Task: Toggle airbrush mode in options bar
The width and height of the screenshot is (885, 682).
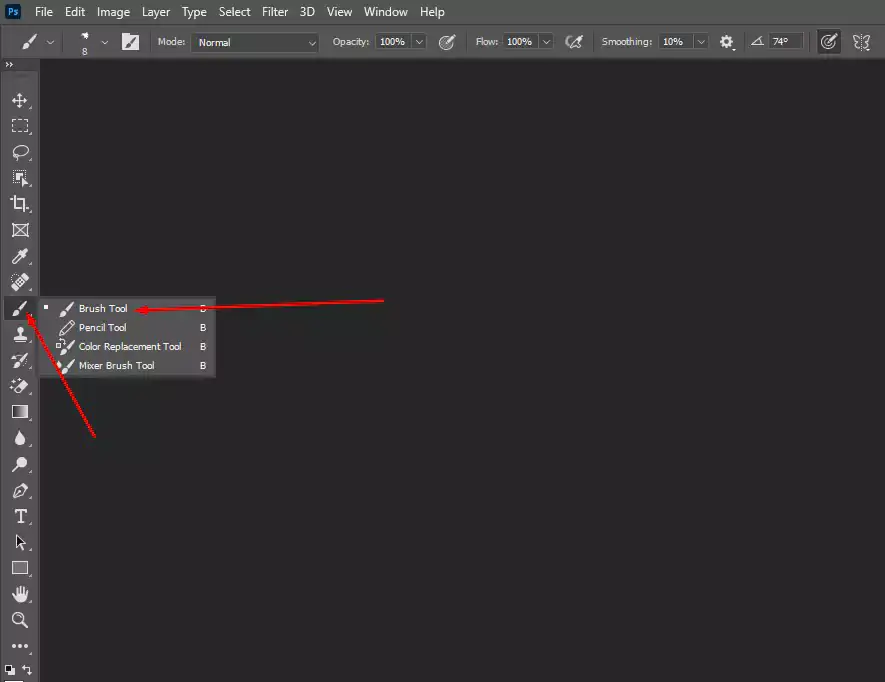Action: 575,41
